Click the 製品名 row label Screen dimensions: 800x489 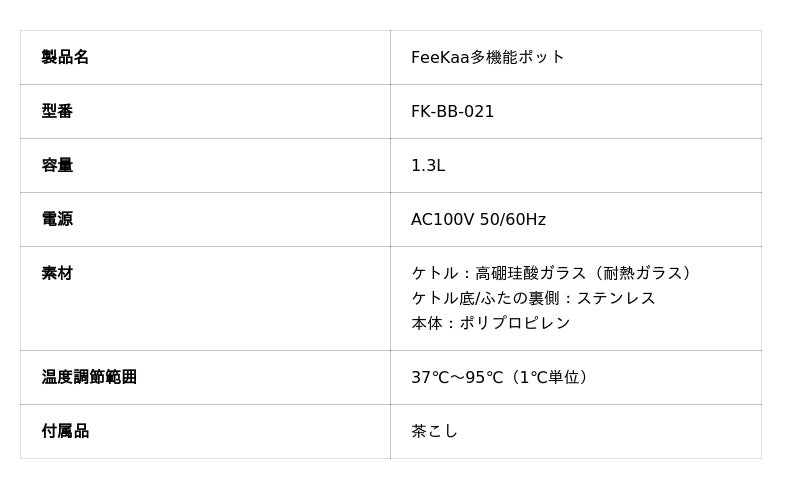tap(65, 57)
